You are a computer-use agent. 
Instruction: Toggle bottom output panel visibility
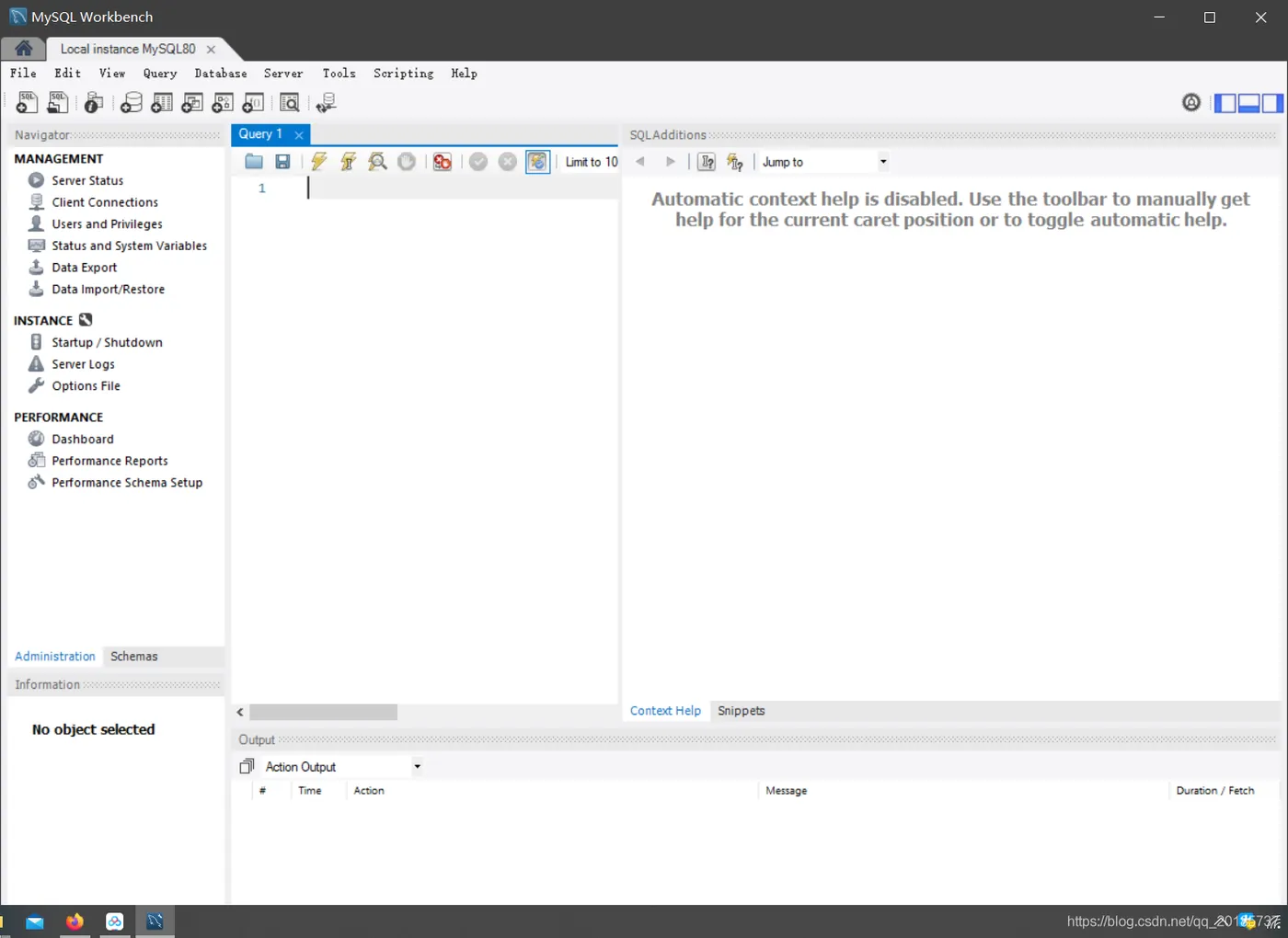coord(1248,103)
